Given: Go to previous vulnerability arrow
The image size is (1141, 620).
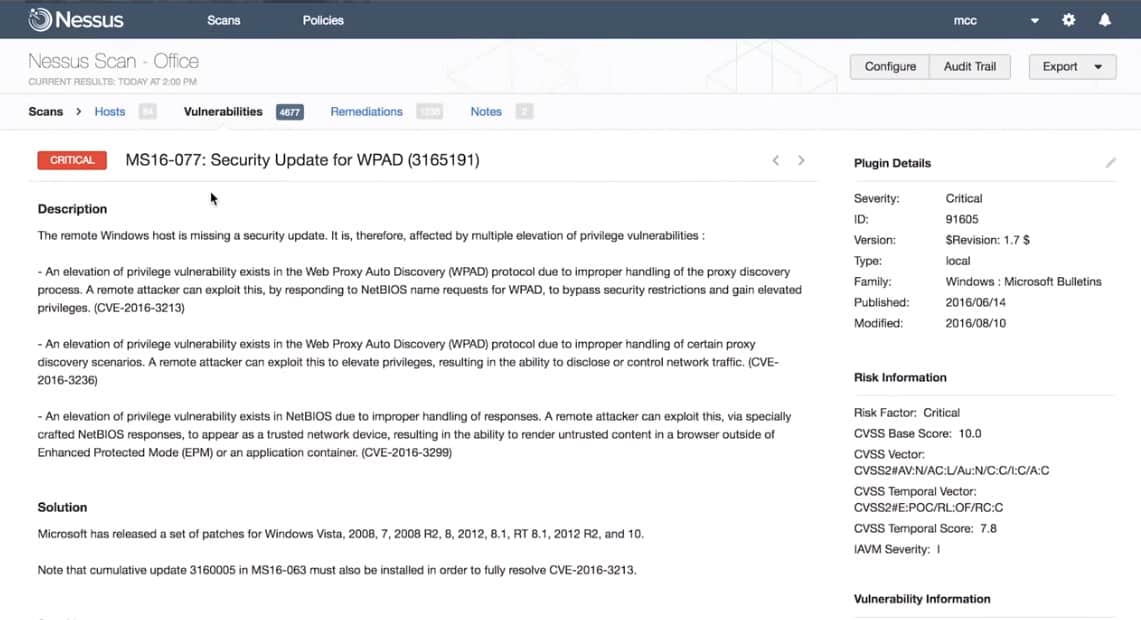Looking at the screenshot, I should 776,160.
